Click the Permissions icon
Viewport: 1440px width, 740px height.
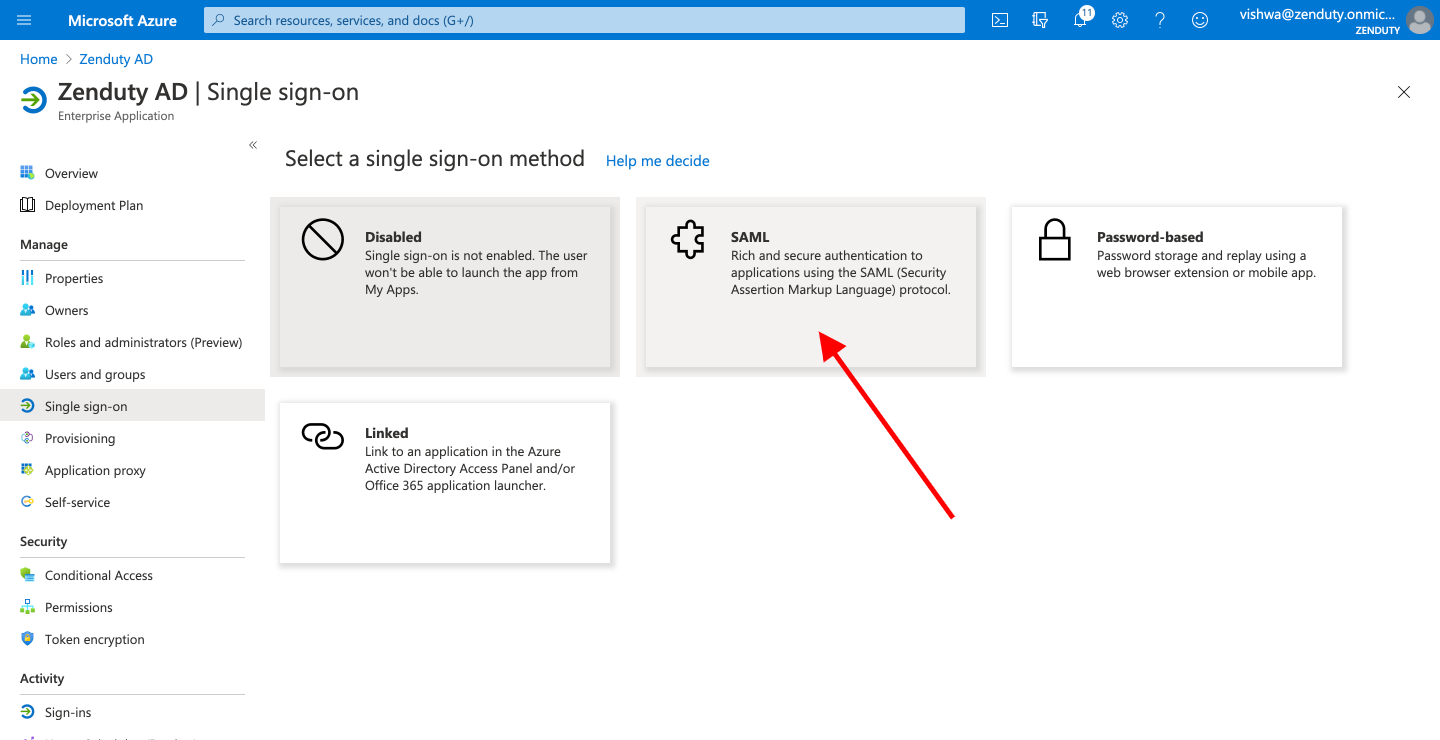27,607
